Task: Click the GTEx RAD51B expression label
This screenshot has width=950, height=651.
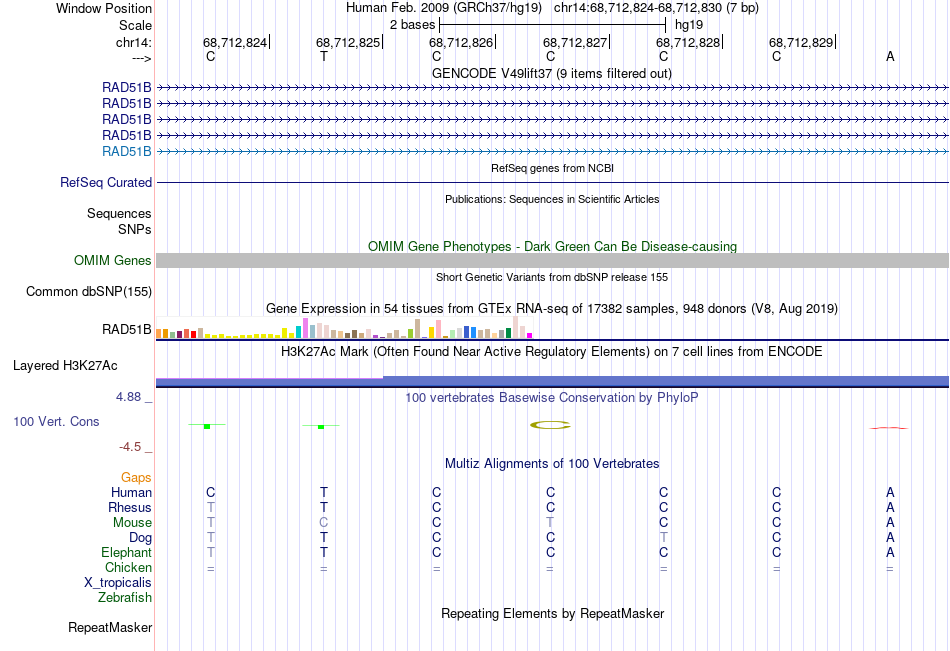Action: point(127,330)
